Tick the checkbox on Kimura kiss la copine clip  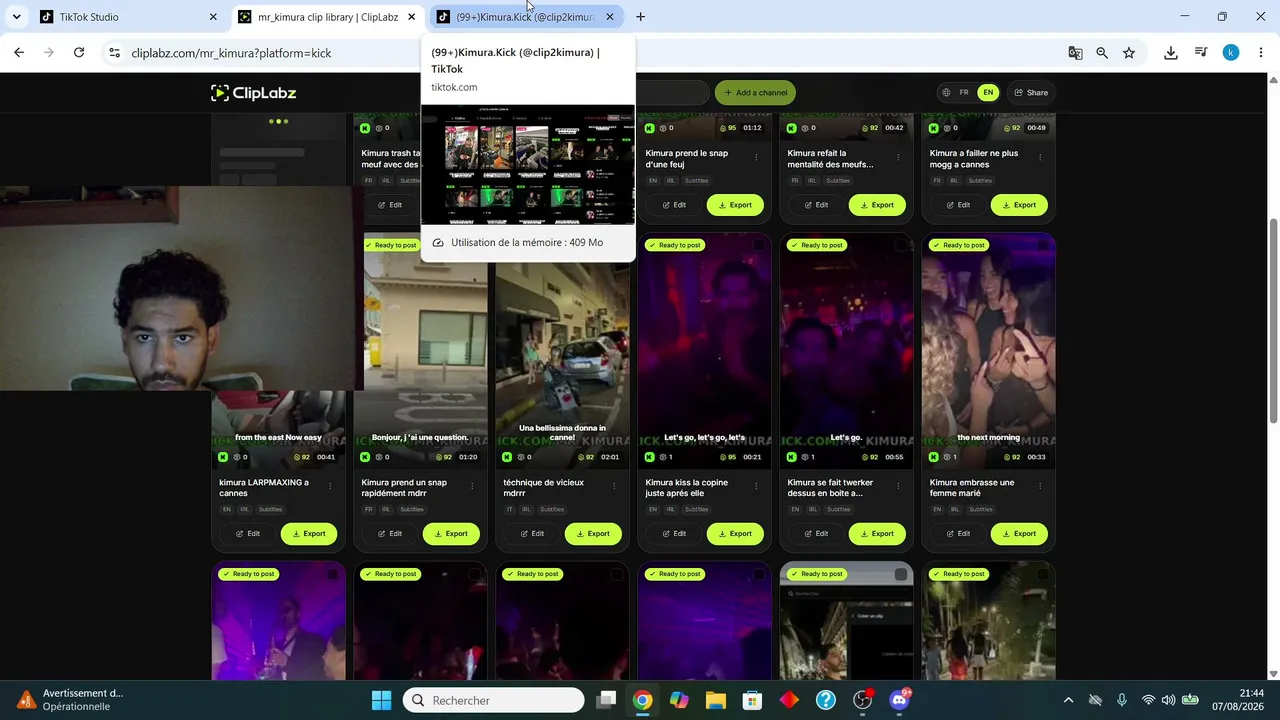[758, 245]
